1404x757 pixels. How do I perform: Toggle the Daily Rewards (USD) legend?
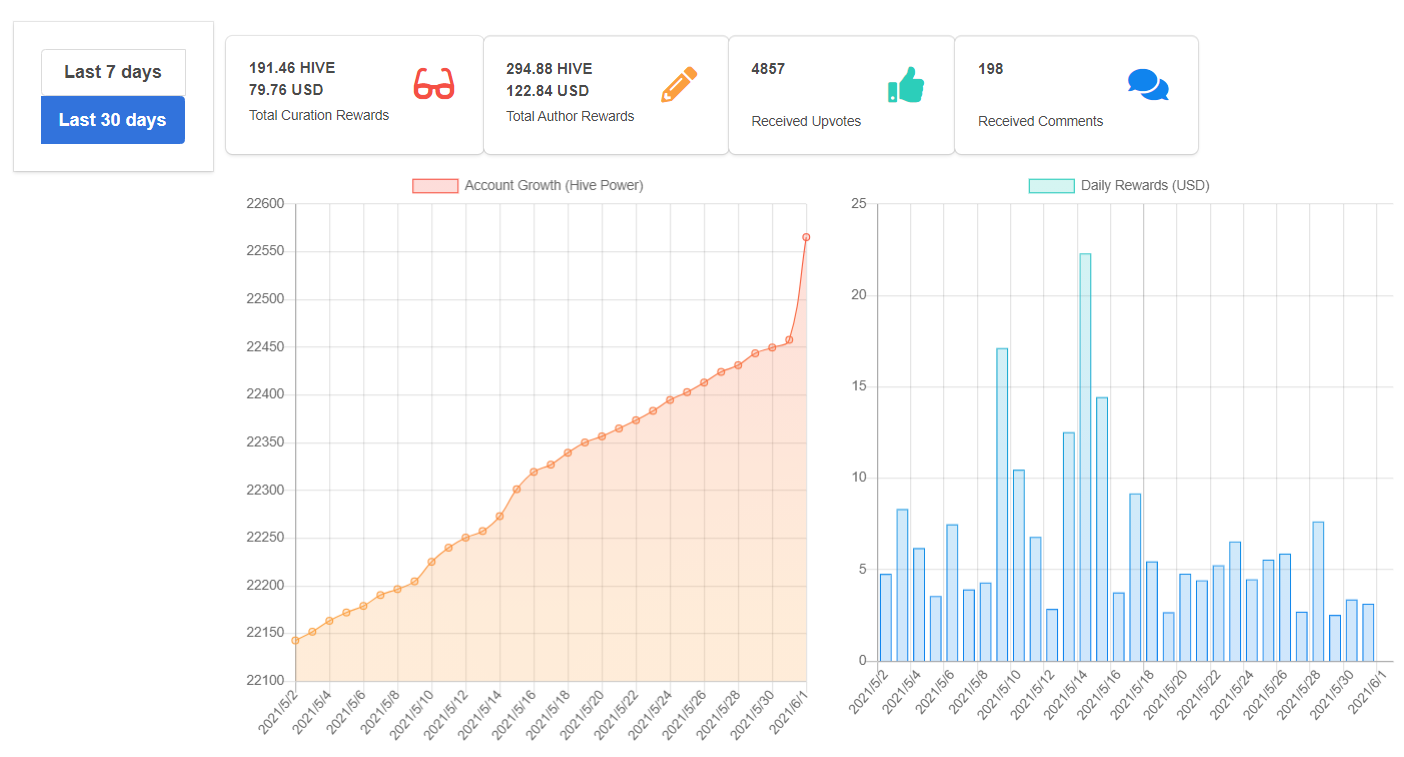tap(1119, 185)
